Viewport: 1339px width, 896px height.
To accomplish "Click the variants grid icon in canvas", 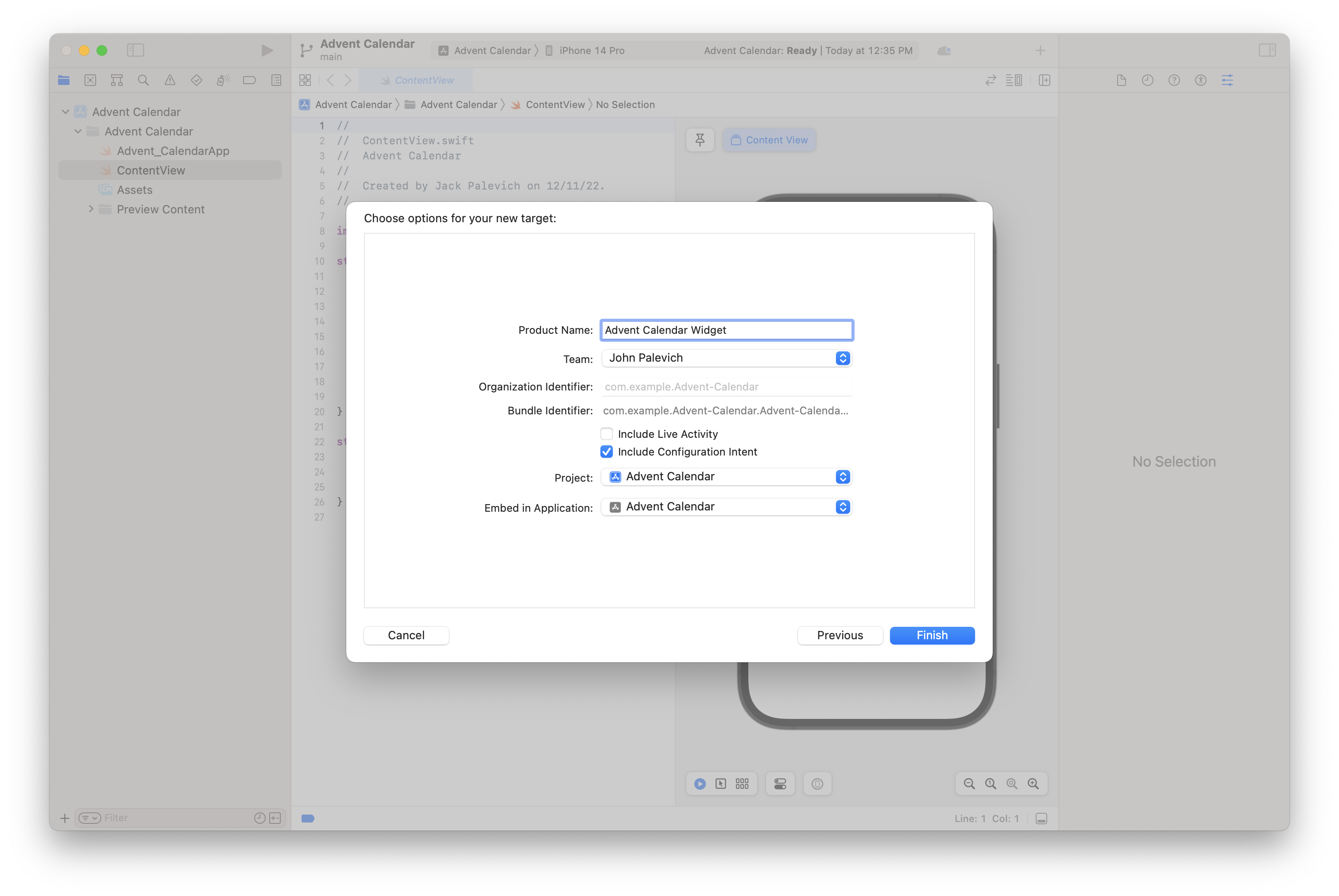I will 743,784.
